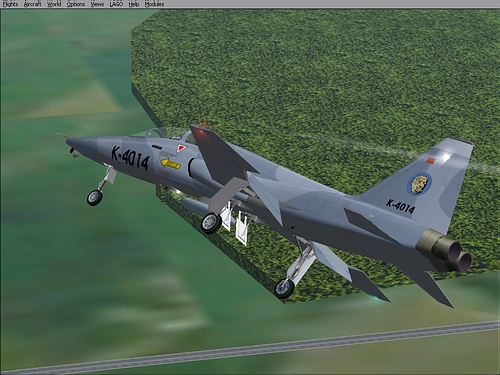Open the Aircraft menu
Screen dimensions: 500x375
pos(33,4)
